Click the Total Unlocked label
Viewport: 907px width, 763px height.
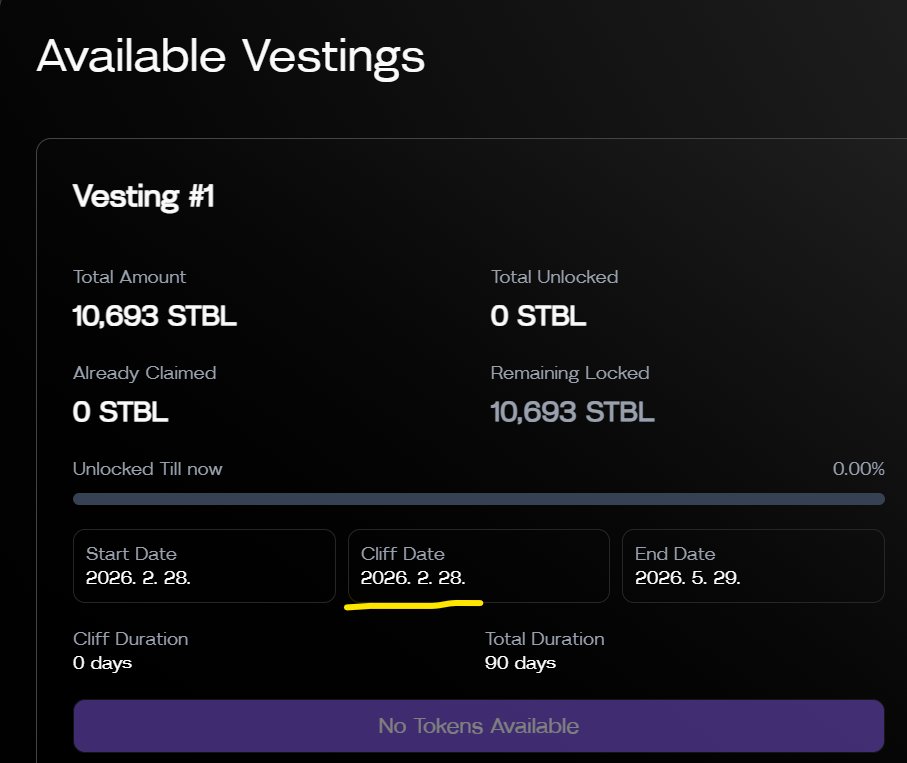click(554, 277)
